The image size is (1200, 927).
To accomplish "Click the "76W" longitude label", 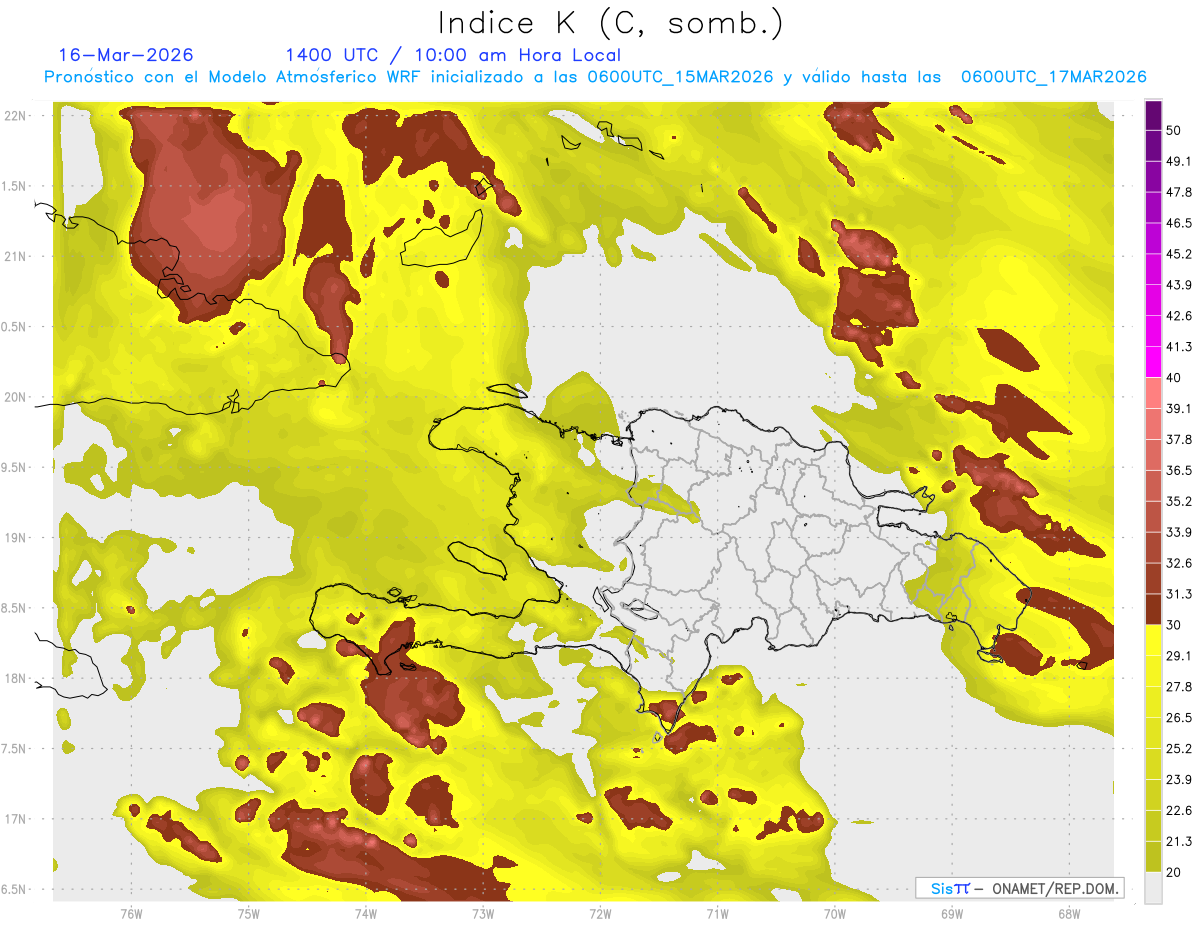I will point(131,913).
